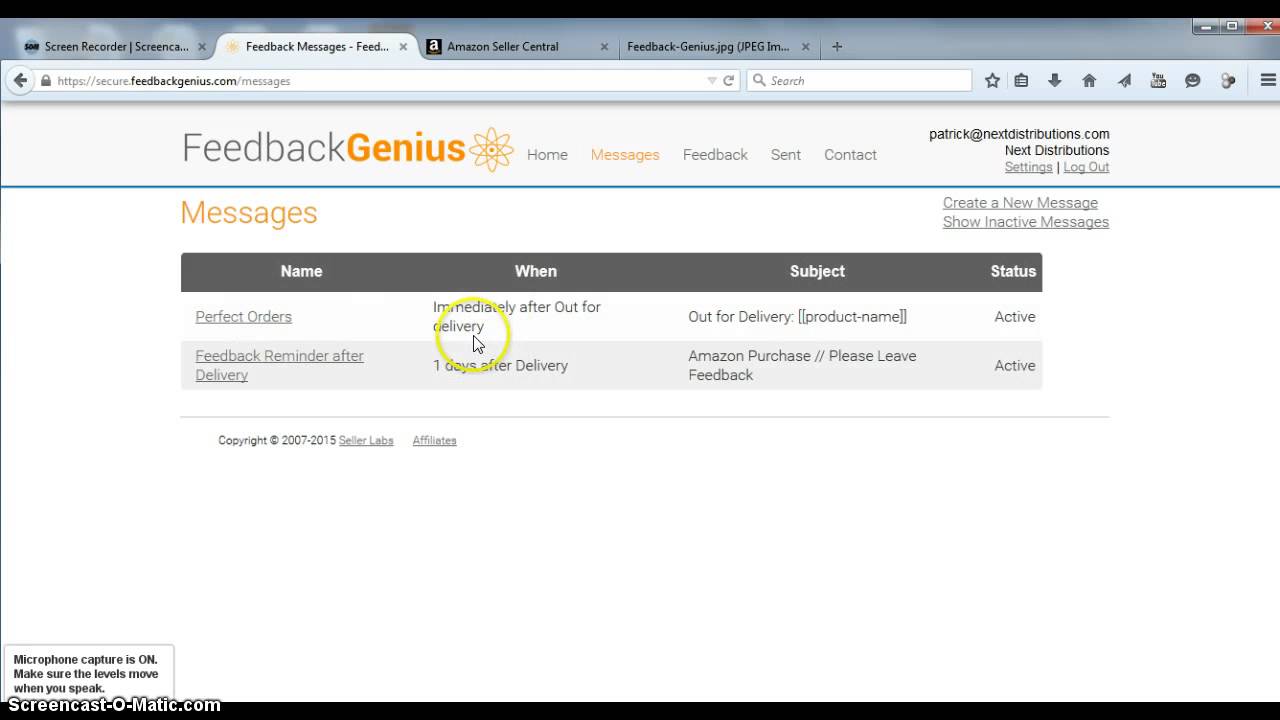This screenshot has height=720, width=1280.
Task: Click the Log Out link
Action: (1086, 167)
